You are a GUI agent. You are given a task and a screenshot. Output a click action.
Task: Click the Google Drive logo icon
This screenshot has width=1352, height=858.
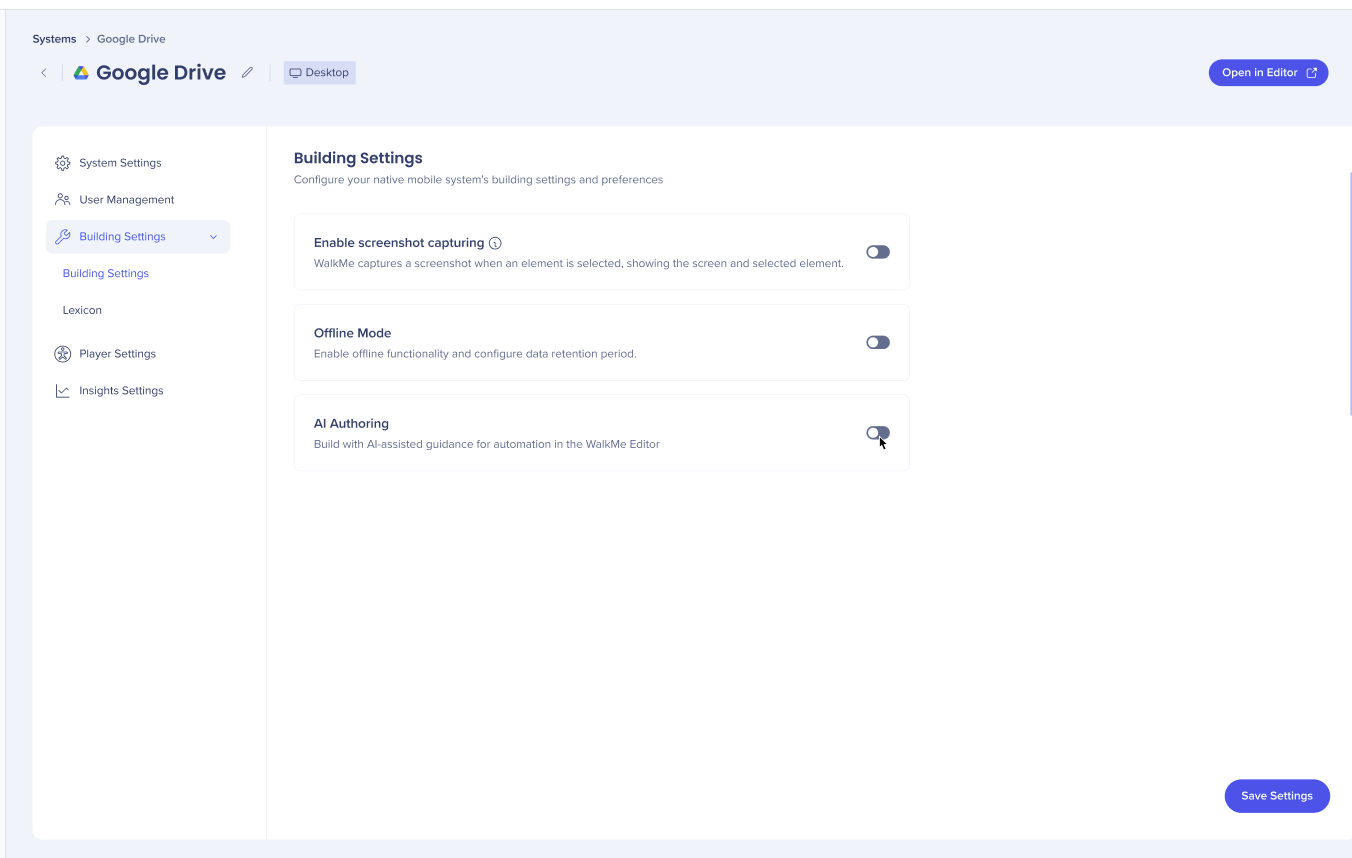(81, 73)
